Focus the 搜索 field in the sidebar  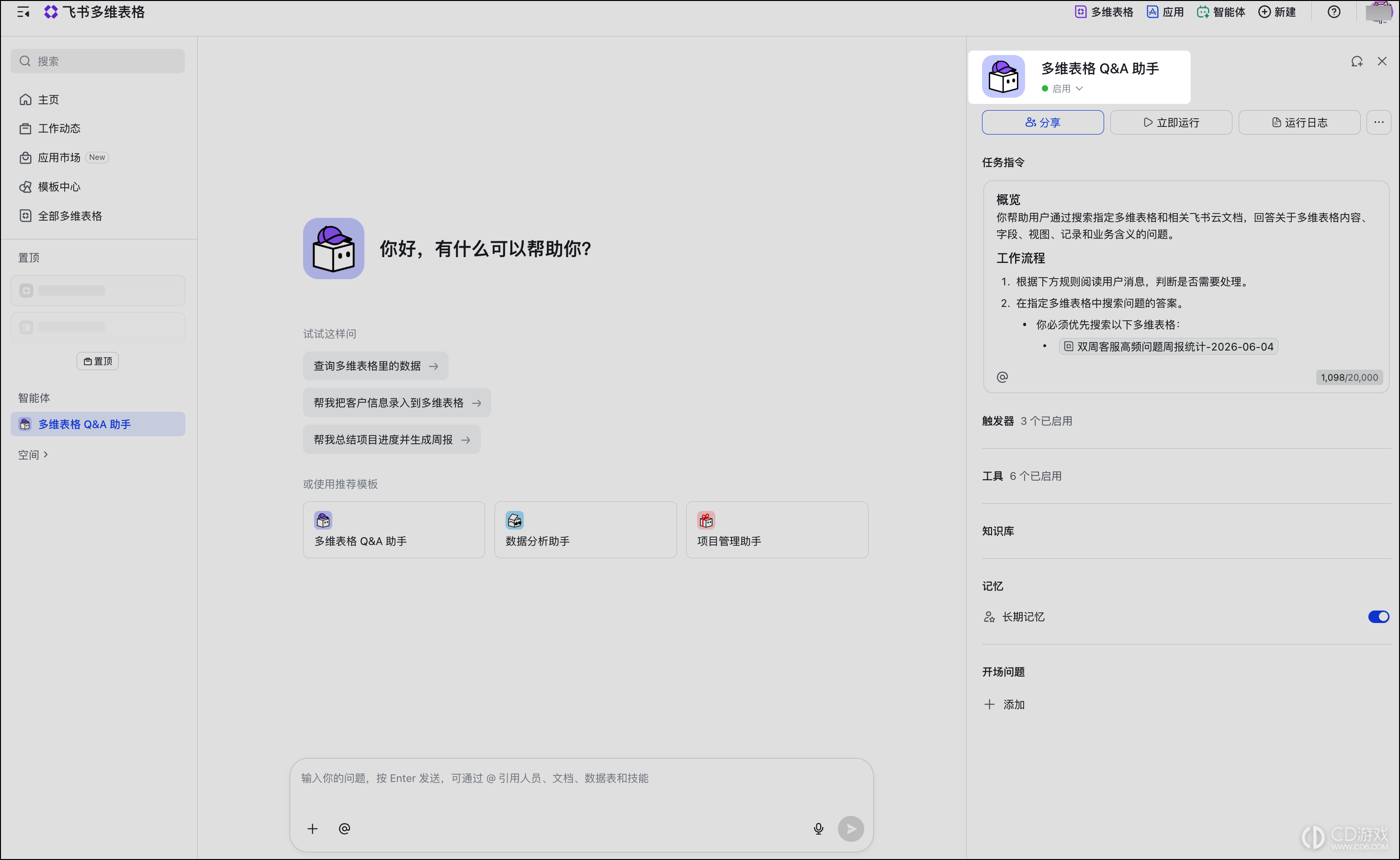[x=98, y=61]
